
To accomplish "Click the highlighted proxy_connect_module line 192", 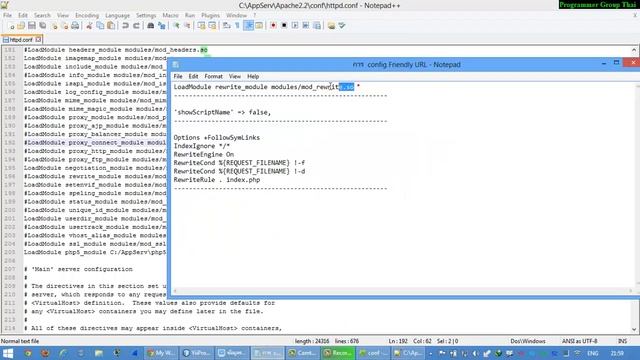I will click(x=95, y=142).
